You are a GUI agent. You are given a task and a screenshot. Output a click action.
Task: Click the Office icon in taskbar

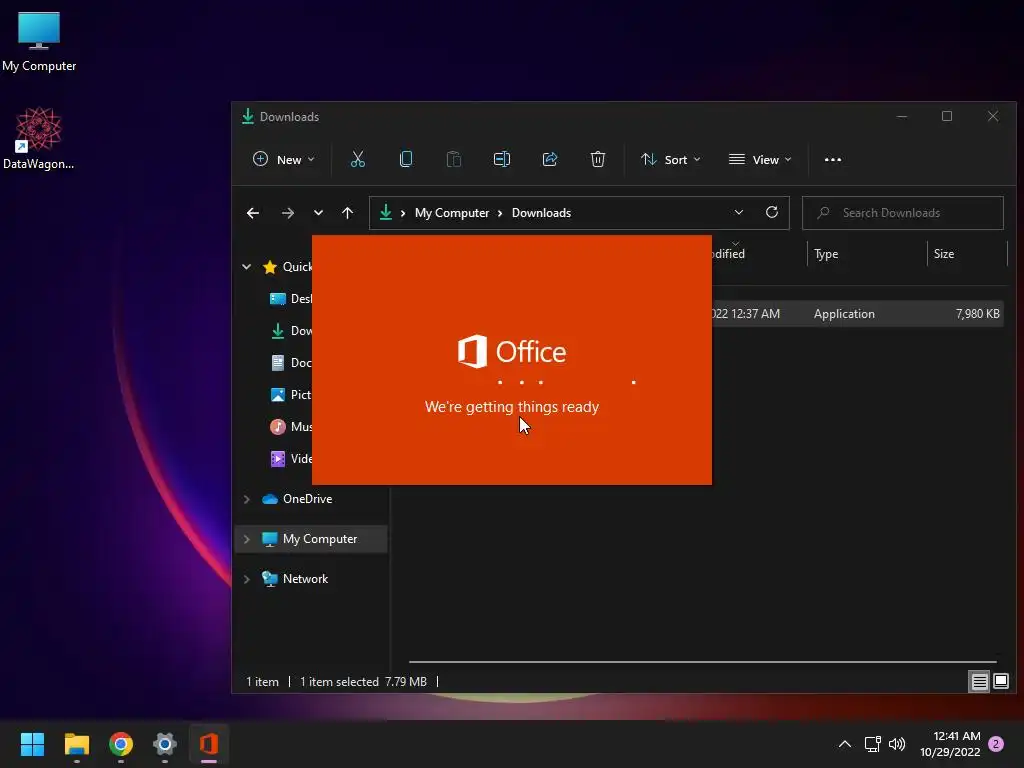click(x=209, y=744)
